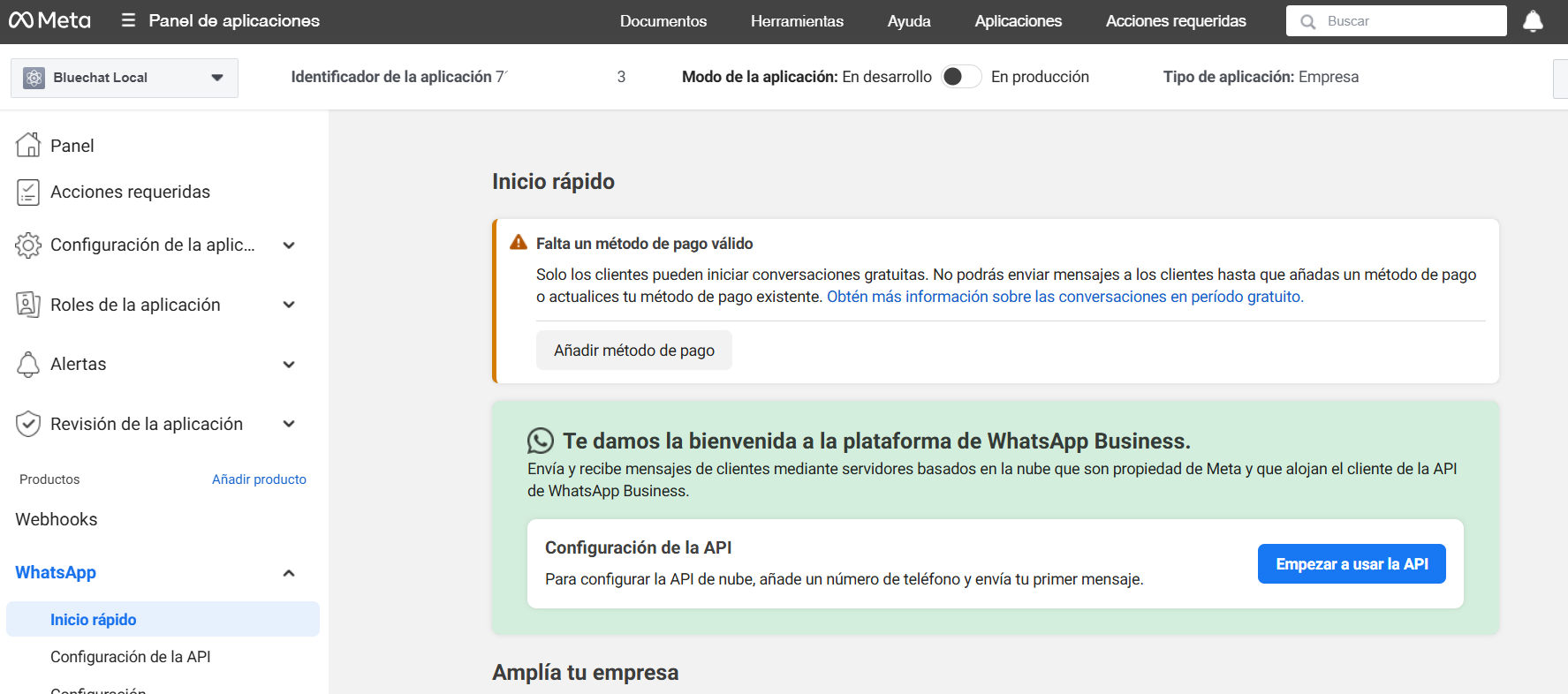Click the Meta logo in header
Image resolution: width=1568 pixels, height=694 pixels.
(x=49, y=20)
